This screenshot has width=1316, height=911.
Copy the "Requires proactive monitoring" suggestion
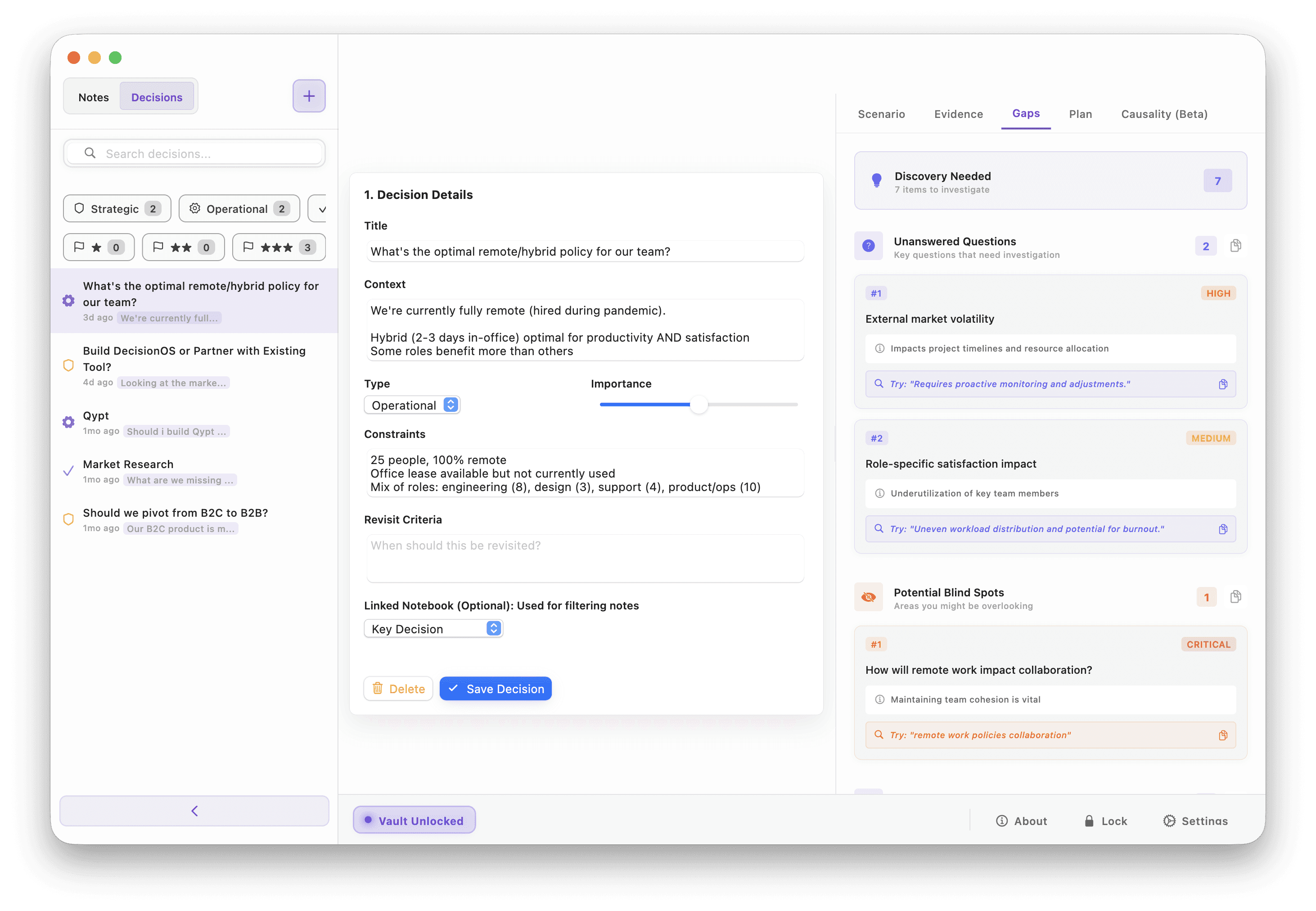coord(1222,384)
